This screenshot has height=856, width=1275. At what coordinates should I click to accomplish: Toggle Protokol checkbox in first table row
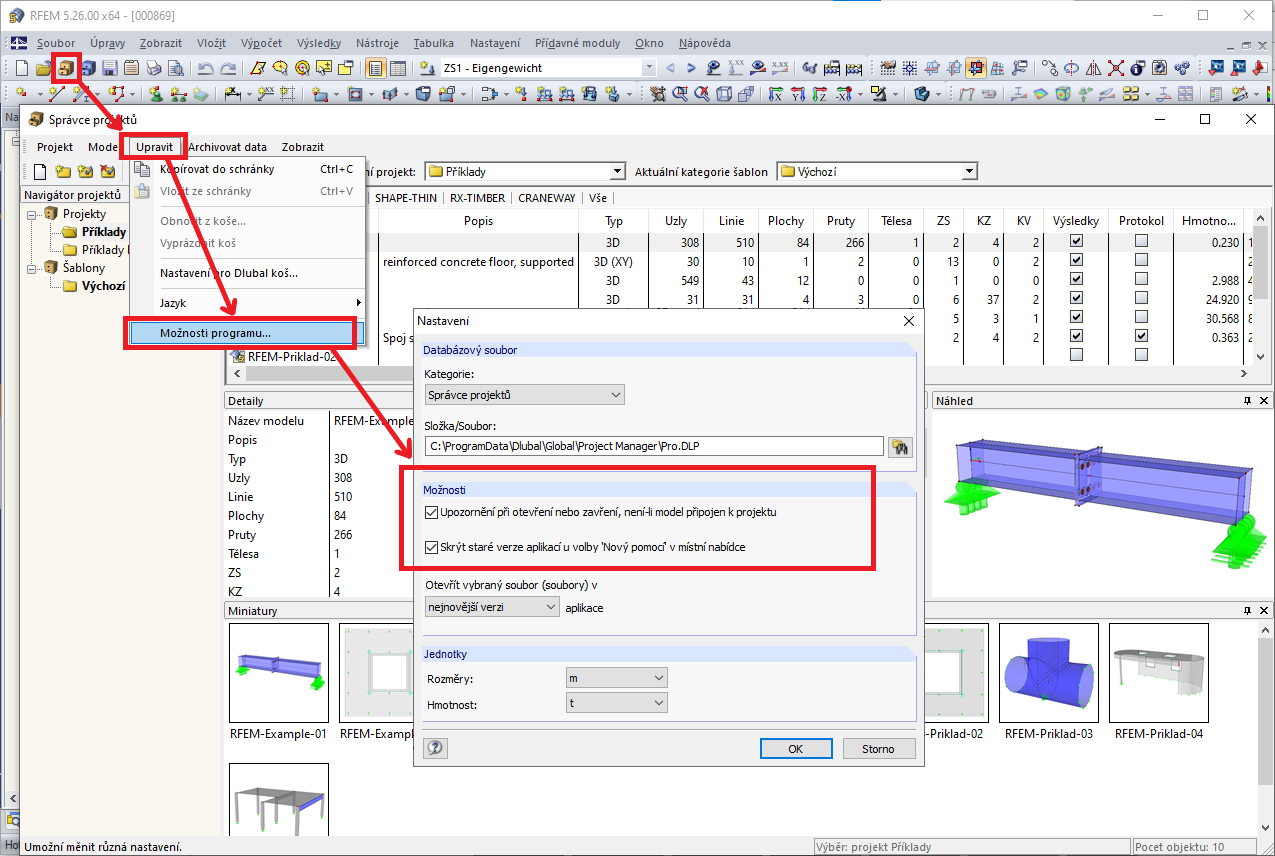pos(1141,242)
